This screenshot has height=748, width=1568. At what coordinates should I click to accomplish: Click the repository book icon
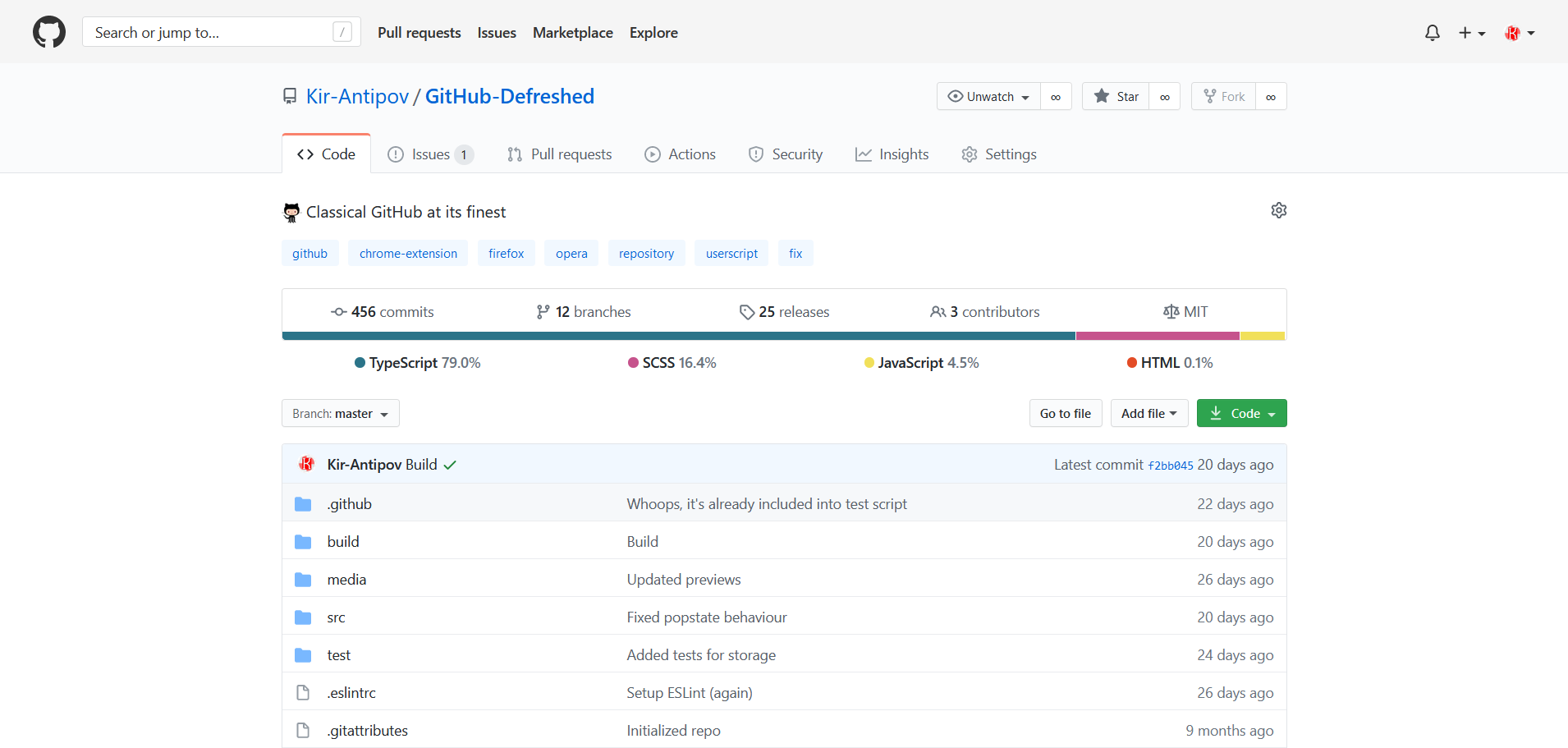point(290,96)
